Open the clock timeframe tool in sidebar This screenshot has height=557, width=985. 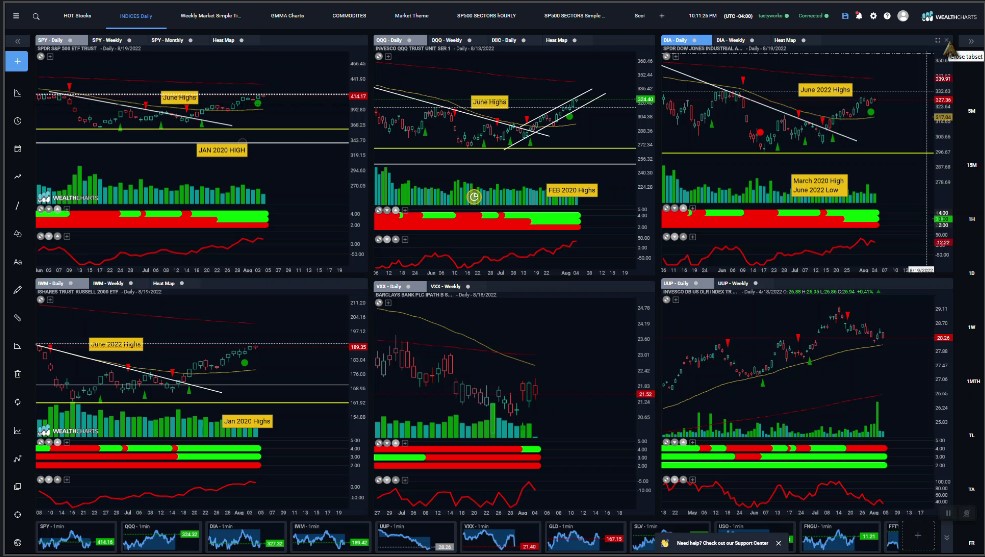(17, 121)
